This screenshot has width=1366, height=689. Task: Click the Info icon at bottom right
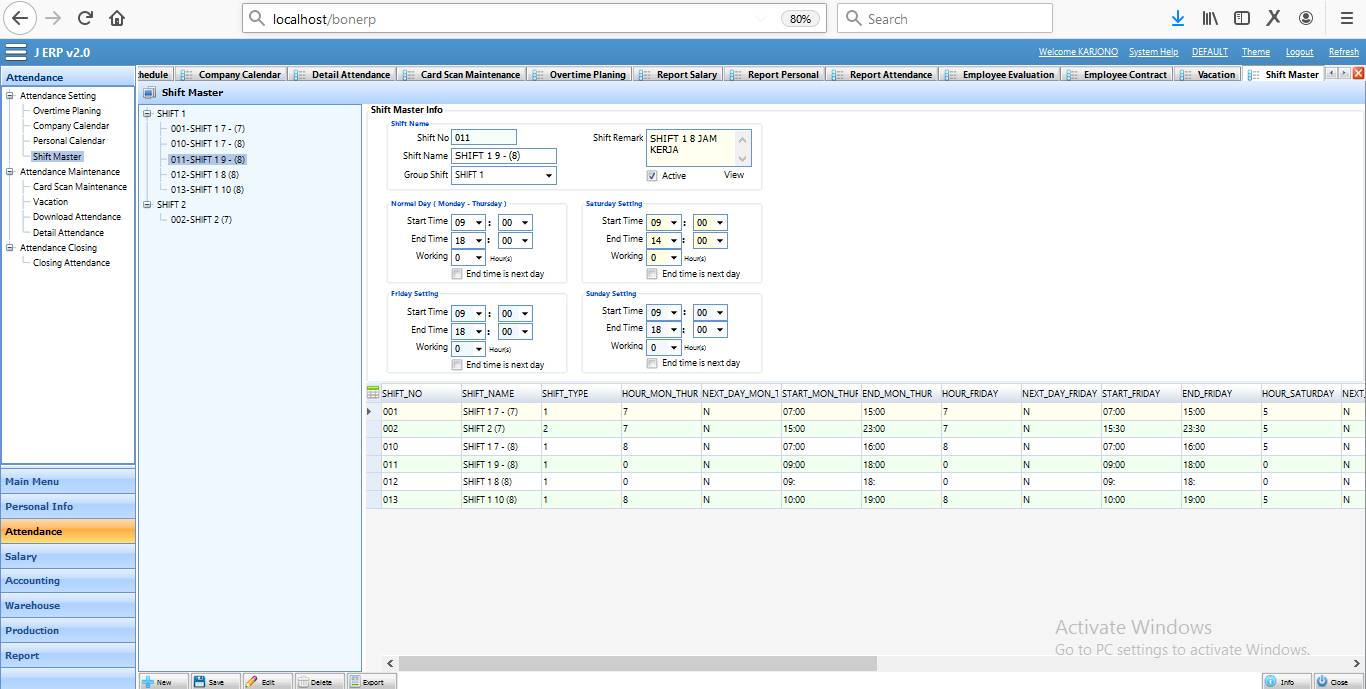(1271, 682)
